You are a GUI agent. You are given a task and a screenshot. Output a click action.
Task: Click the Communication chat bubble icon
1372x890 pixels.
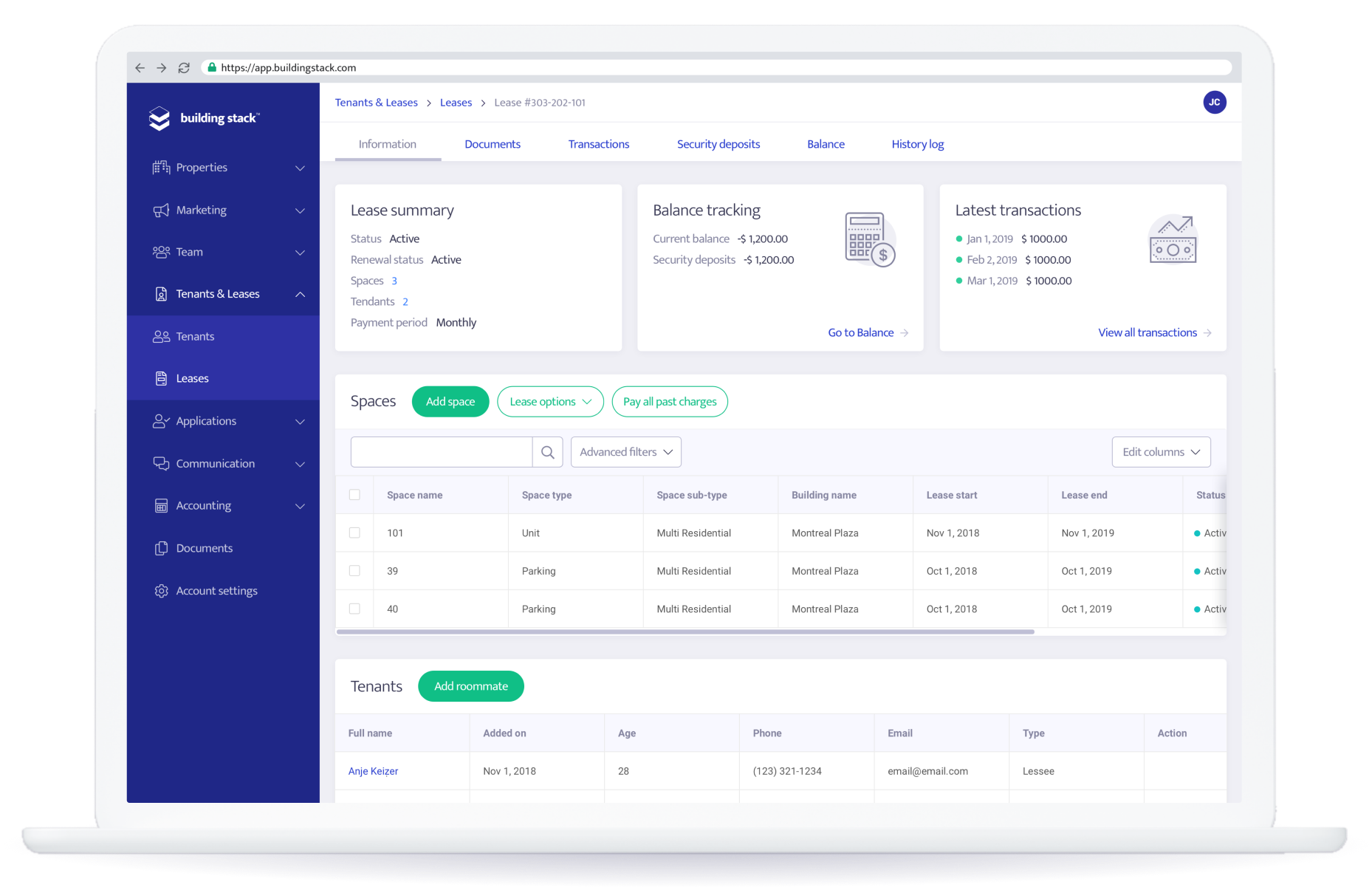tap(160, 463)
